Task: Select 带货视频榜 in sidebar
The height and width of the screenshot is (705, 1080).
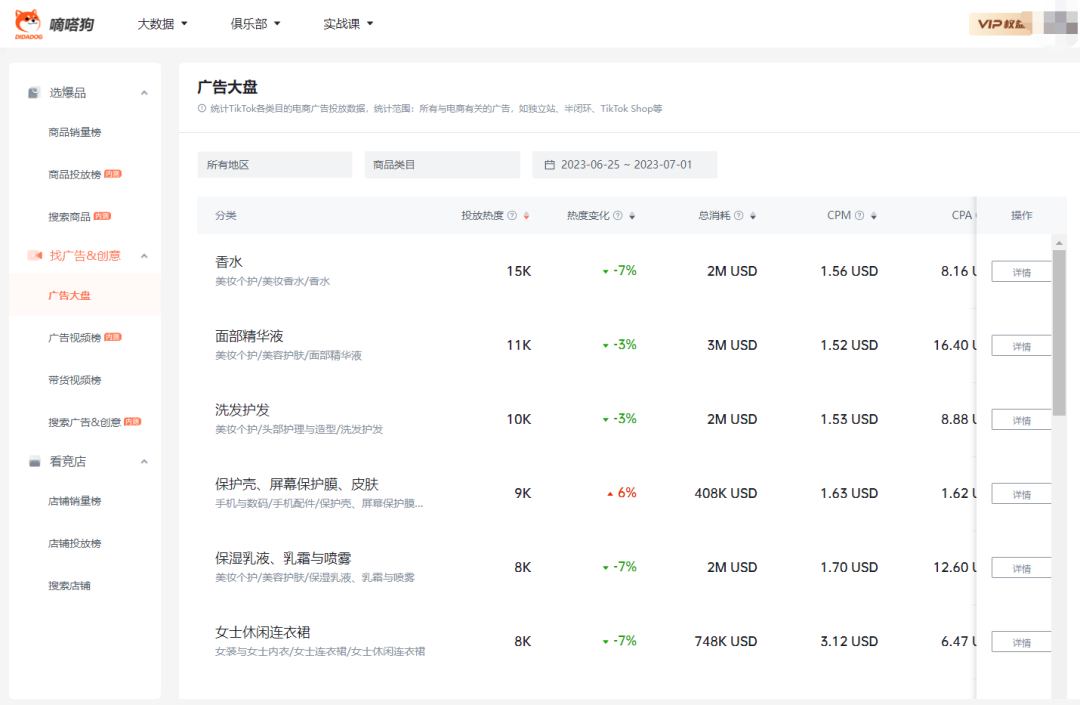Action: click(75, 380)
